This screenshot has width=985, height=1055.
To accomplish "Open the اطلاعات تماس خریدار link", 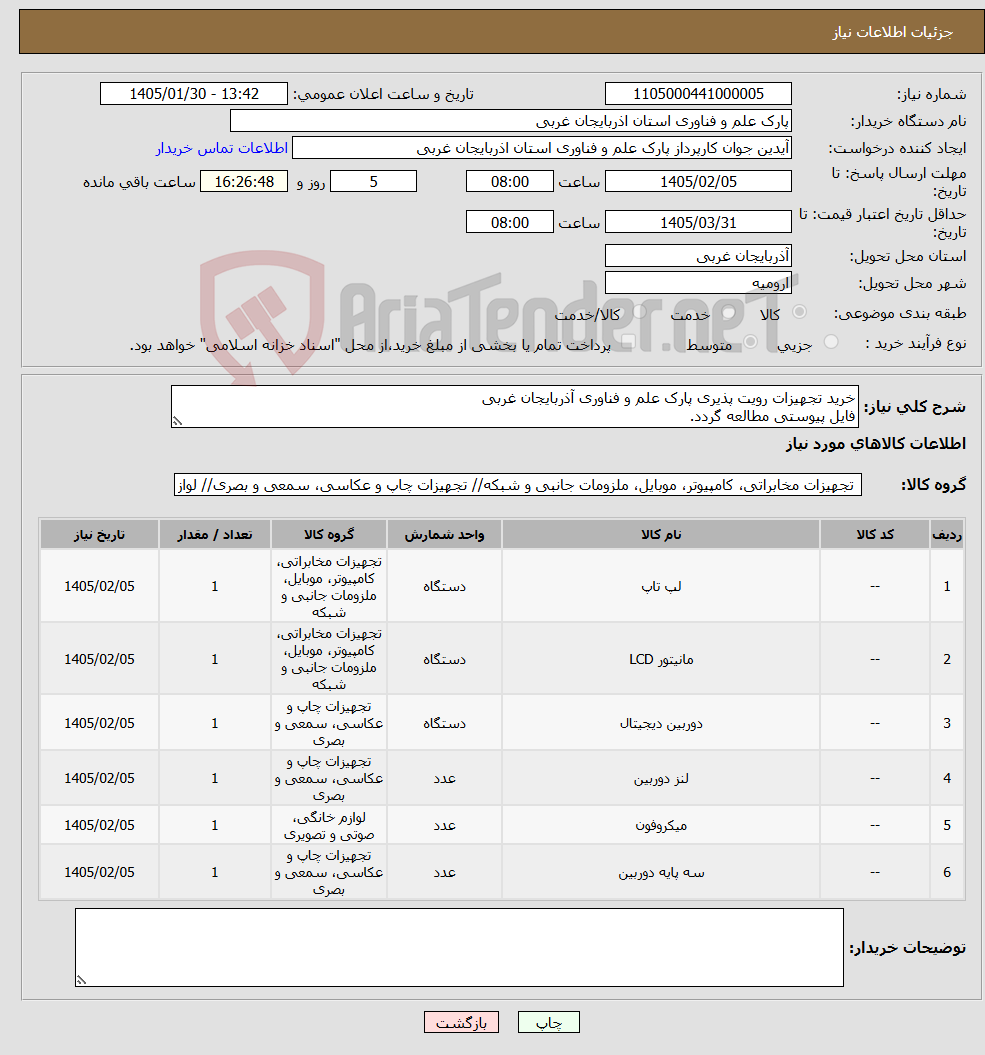I will (222, 148).
